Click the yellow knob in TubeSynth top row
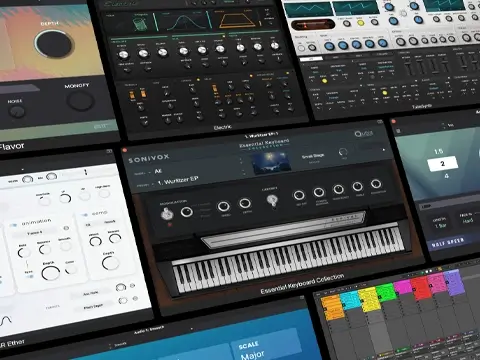 [361, 23]
